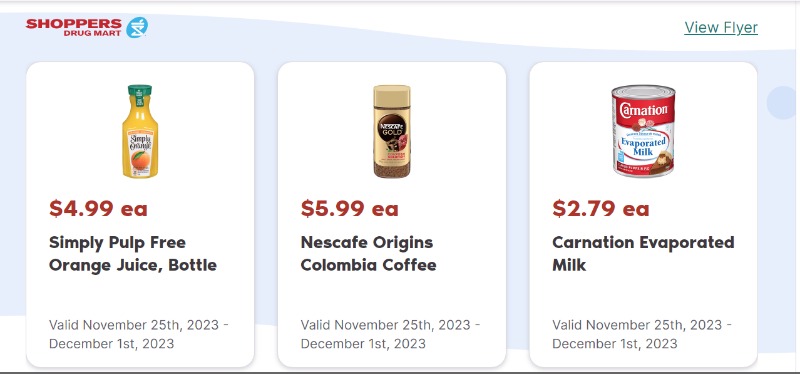The height and width of the screenshot is (374, 800).
Task: Click the round next-arrow carousel button
Action: 783,103
